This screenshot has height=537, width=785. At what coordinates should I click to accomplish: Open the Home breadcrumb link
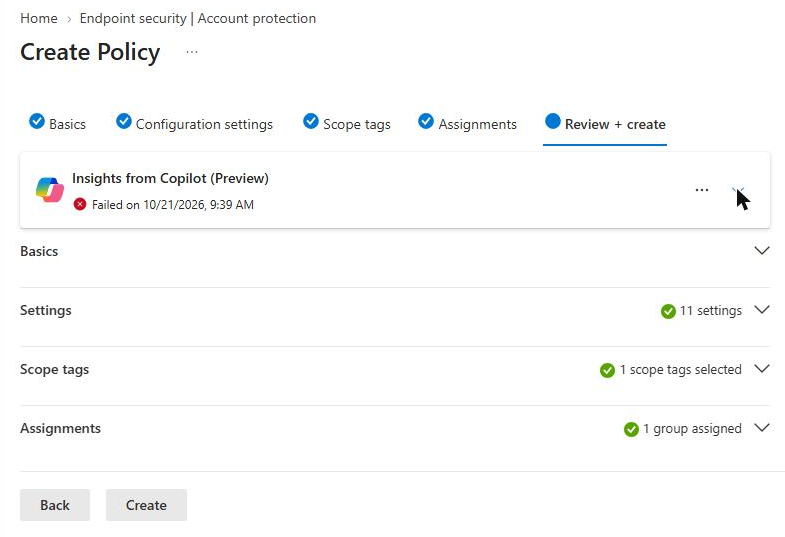pyautogui.click(x=39, y=19)
